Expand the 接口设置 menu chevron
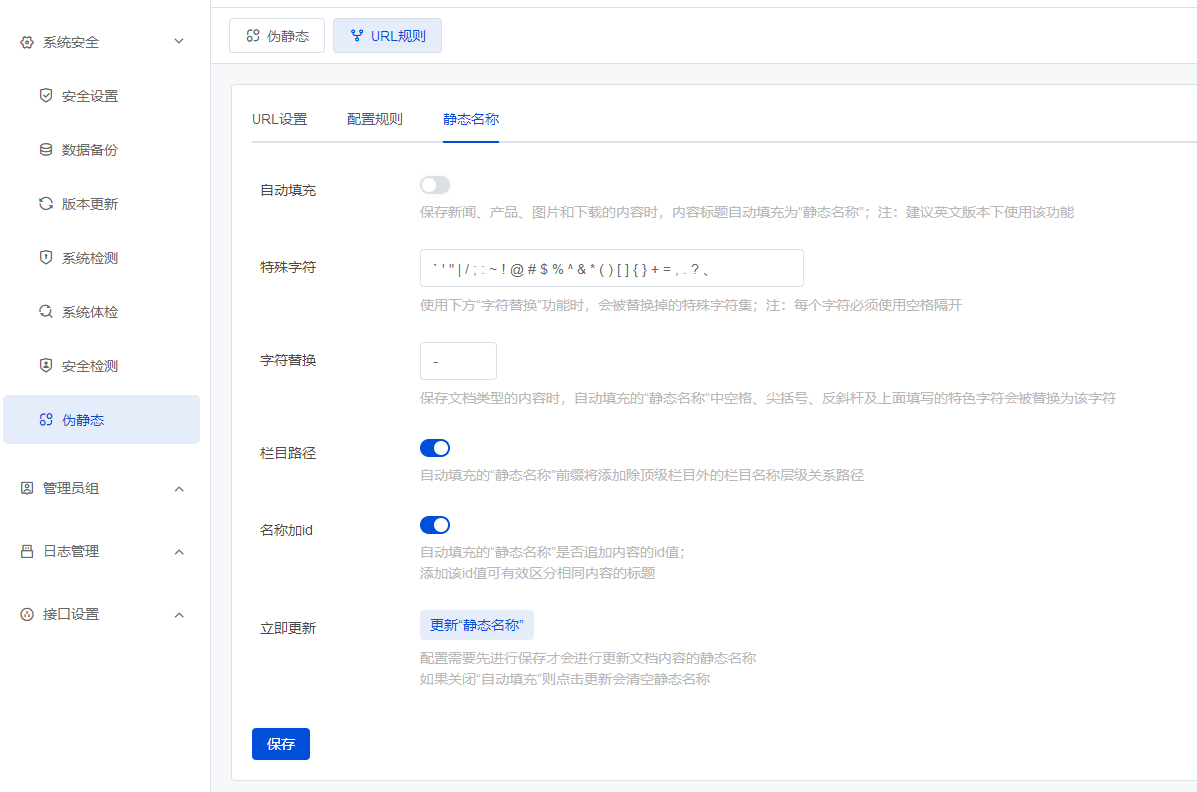The image size is (1197, 792). coord(179,615)
